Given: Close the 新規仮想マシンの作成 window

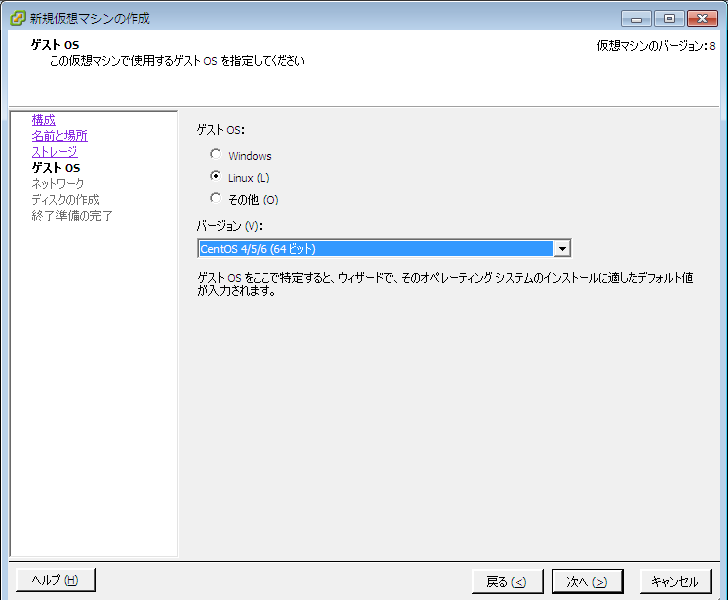Looking at the screenshot, I should tap(702, 19).
